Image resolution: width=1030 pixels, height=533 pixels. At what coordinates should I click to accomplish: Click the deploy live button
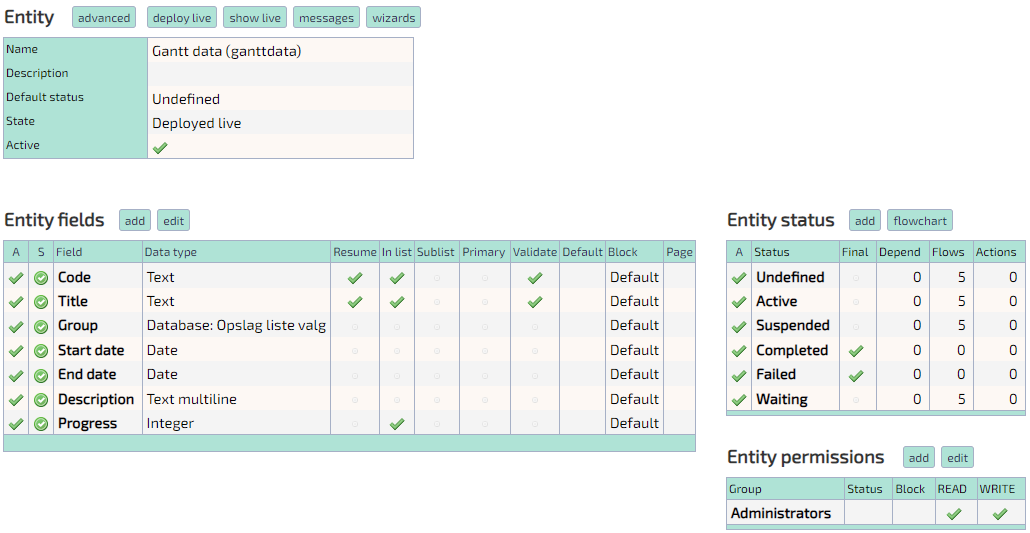181,18
